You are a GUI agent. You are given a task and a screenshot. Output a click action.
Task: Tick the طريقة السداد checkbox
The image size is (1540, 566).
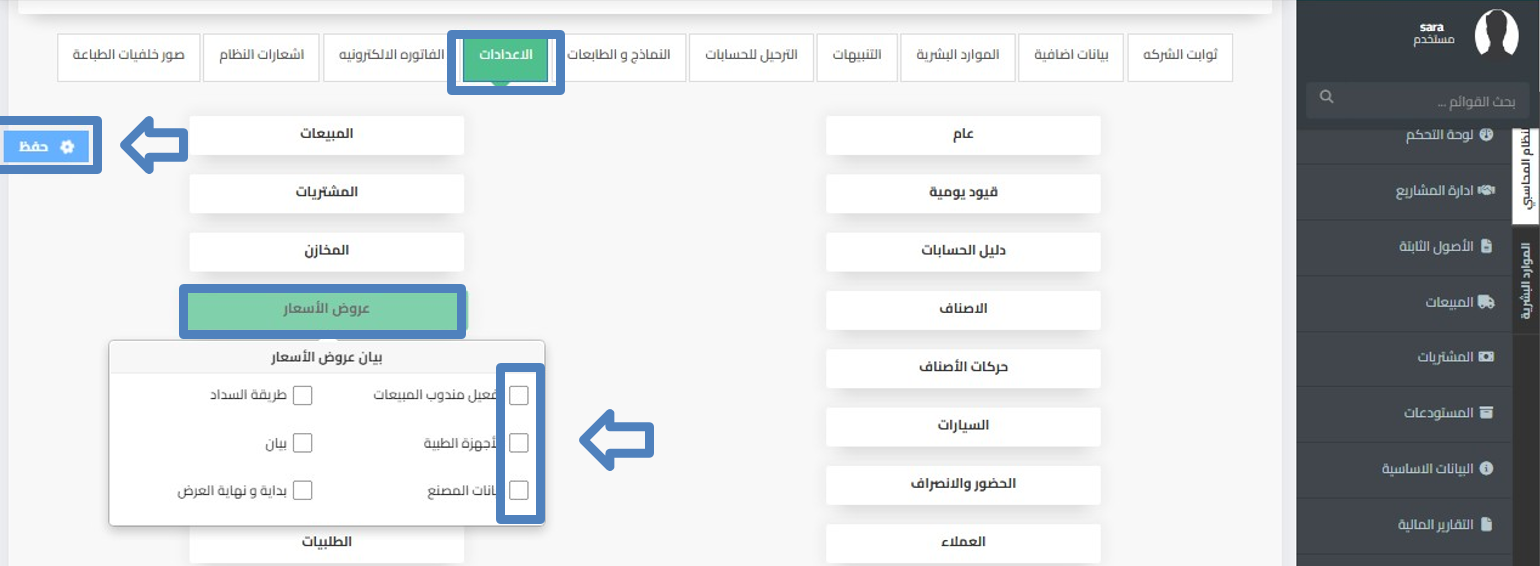[x=303, y=395]
